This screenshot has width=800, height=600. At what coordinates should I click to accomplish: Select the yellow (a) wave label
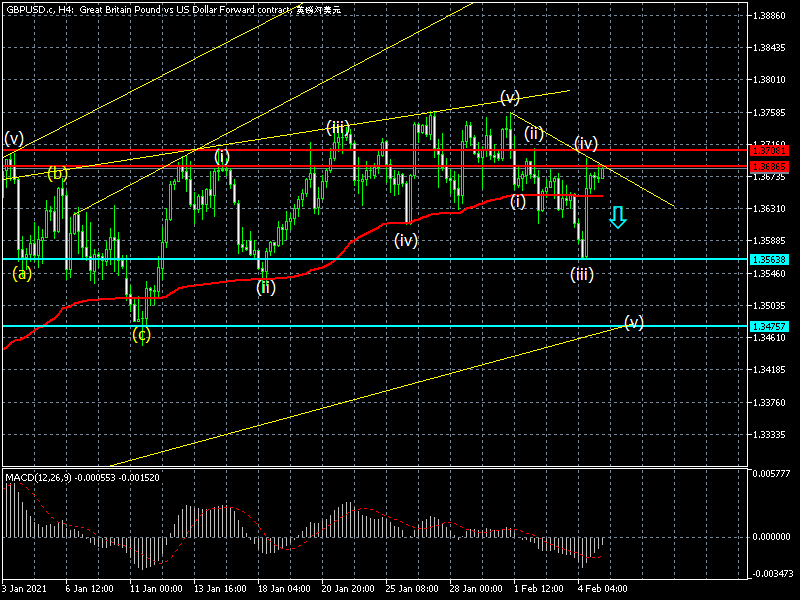(22, 272)
